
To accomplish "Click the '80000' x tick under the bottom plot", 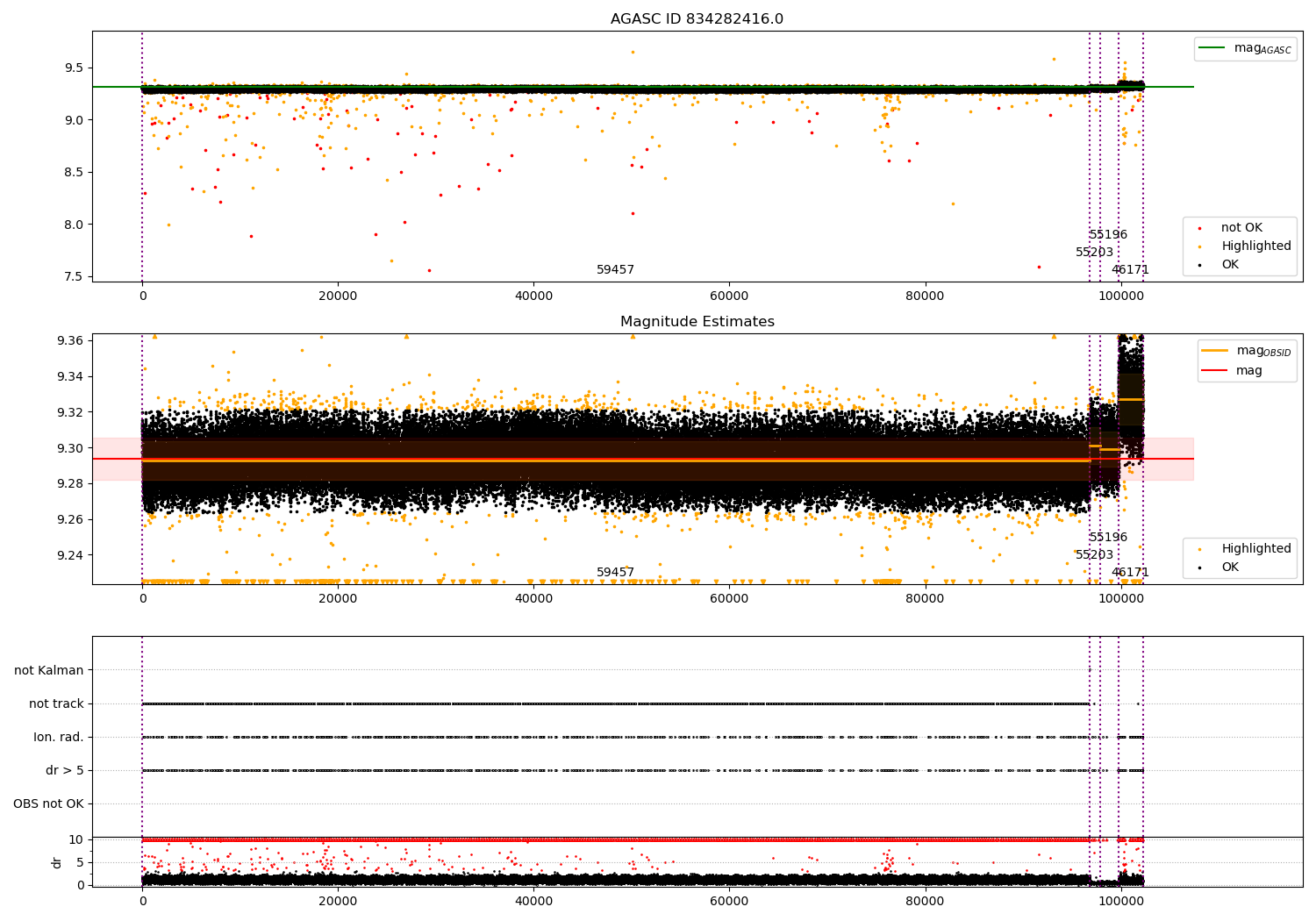I will [x=925, y=901].
